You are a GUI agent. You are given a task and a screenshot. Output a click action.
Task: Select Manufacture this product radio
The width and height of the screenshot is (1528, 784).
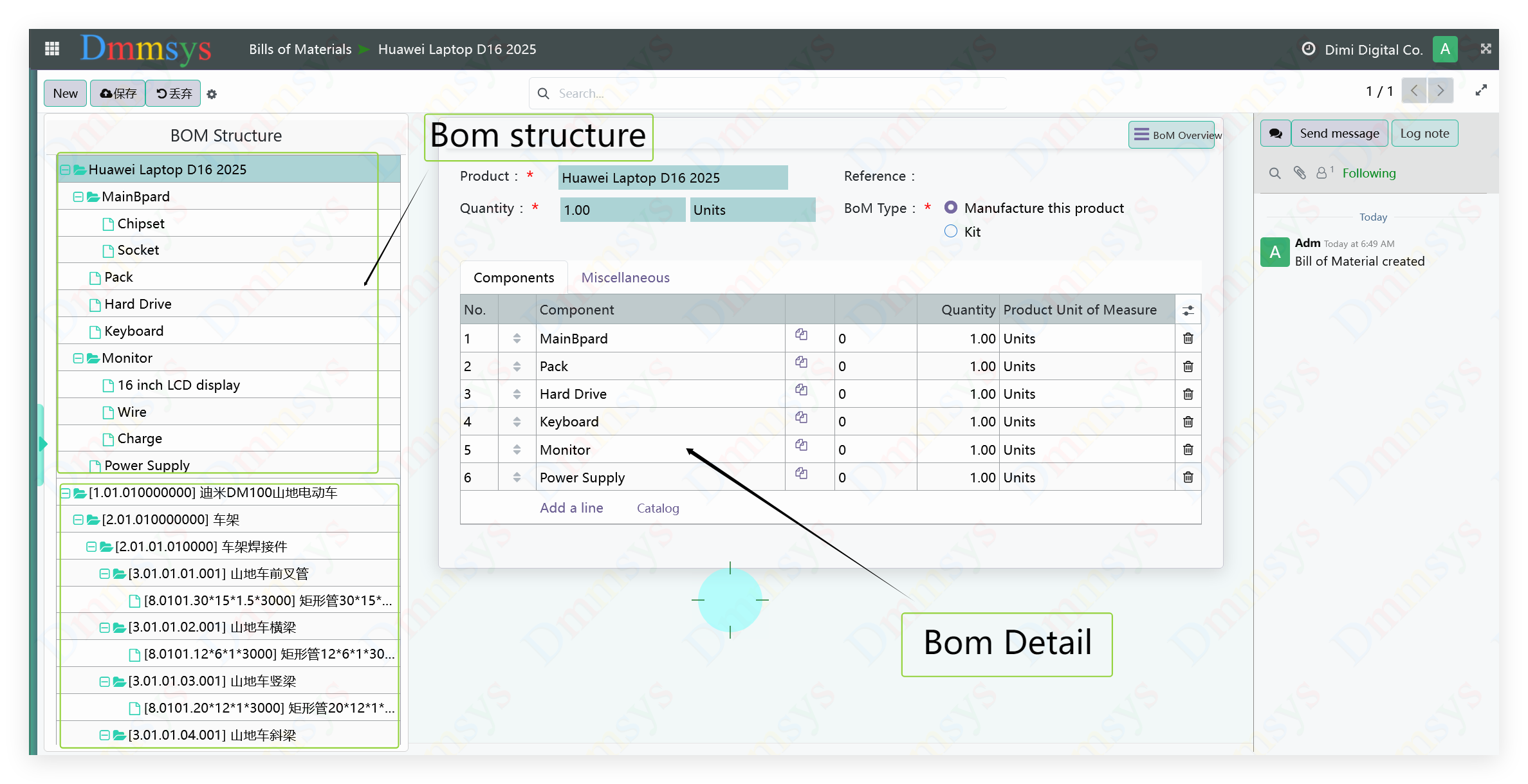[x=950, y=208]
